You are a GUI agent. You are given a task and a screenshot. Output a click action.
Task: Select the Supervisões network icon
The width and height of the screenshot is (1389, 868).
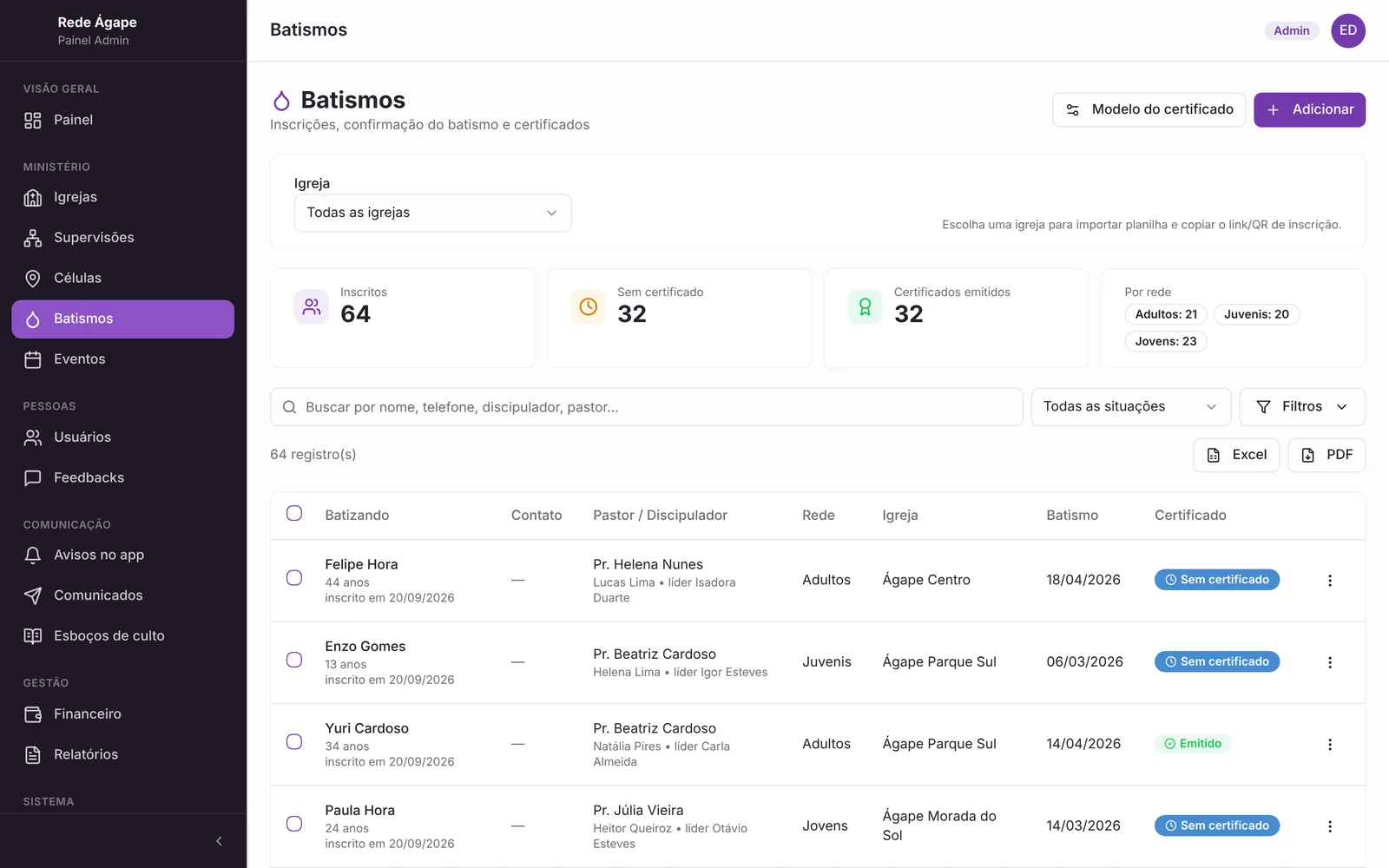tap(33, 238)
